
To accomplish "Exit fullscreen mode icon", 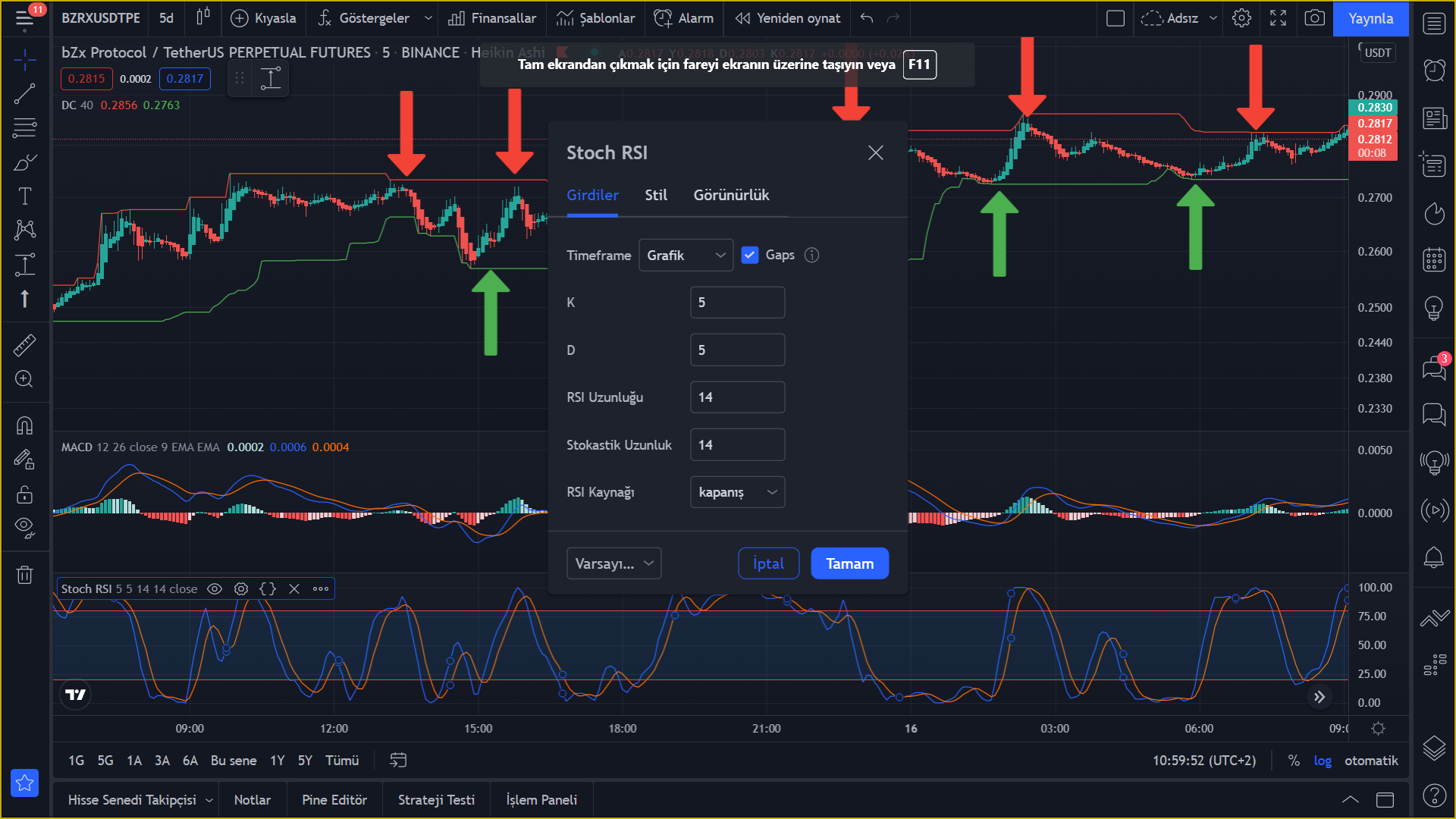I will coord(1279,18).
